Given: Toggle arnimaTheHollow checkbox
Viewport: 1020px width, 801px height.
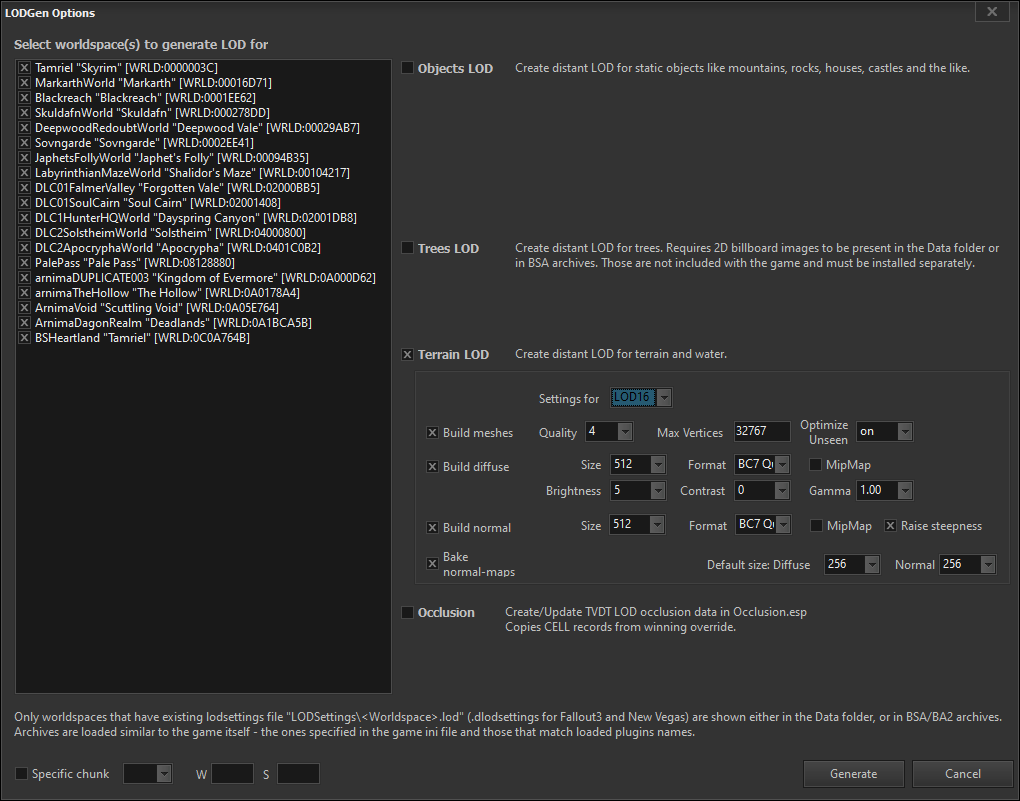Looking at the screenshot, I should [x=24, y=293].
